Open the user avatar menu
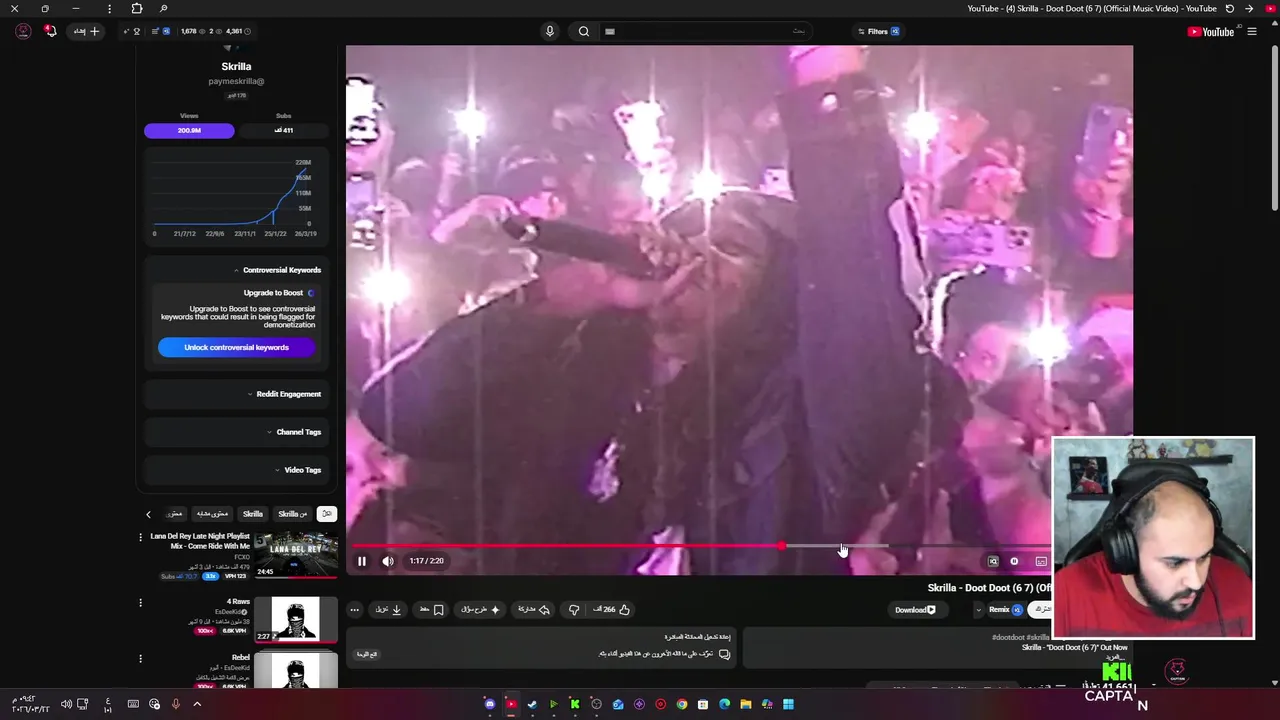The image size is (1280, 720). (x=23, y=31)
